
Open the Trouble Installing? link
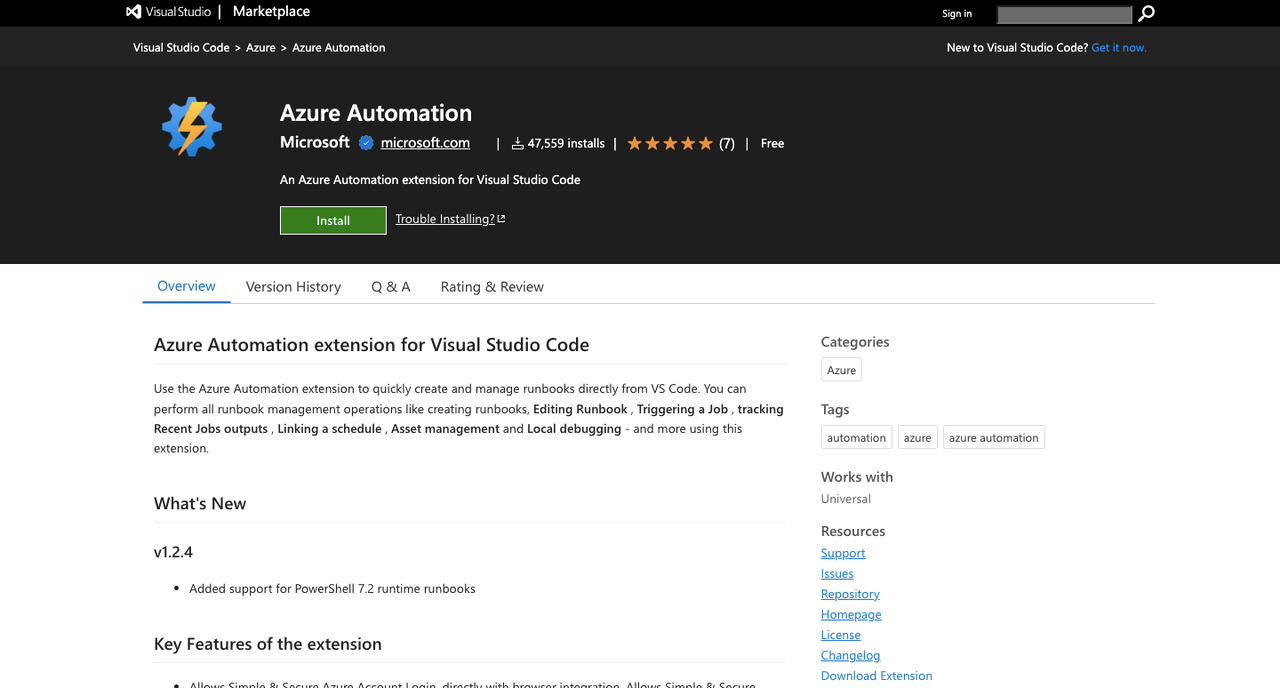coord(445,219)
